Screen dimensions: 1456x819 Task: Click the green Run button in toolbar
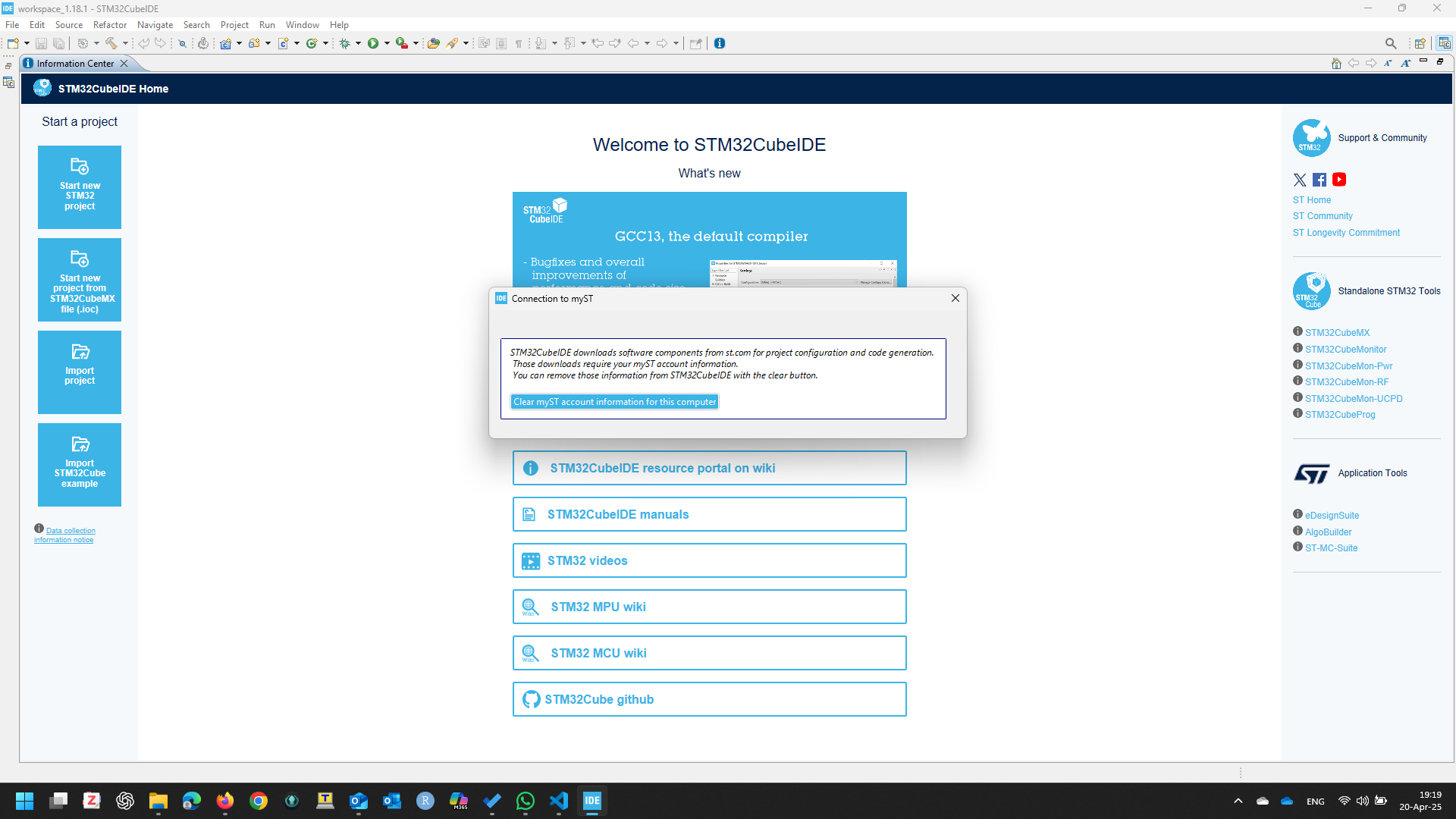tap(372, 43)
